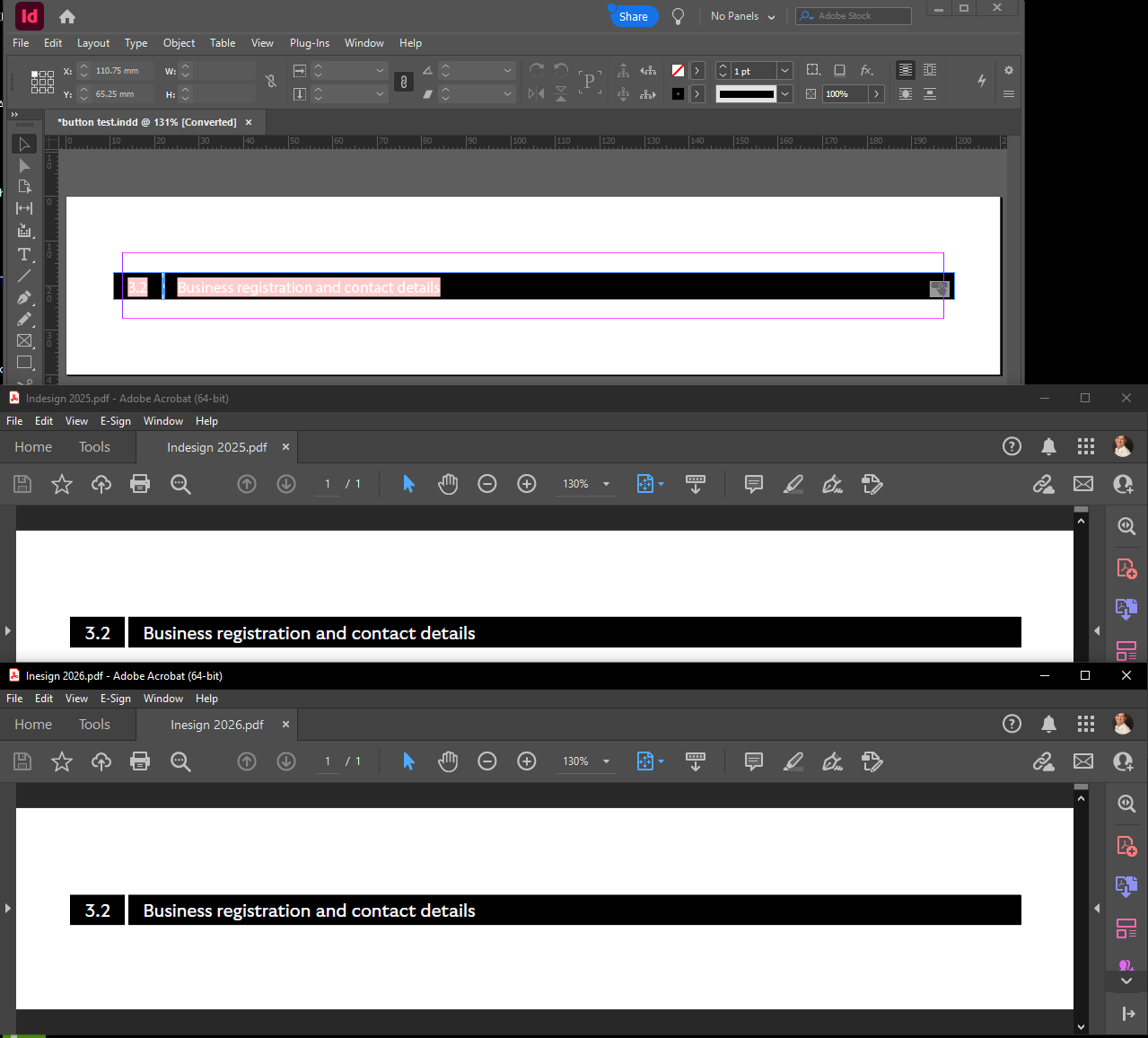
Task: Open the Add Comment tool in Acrobat
Action: 753,484
